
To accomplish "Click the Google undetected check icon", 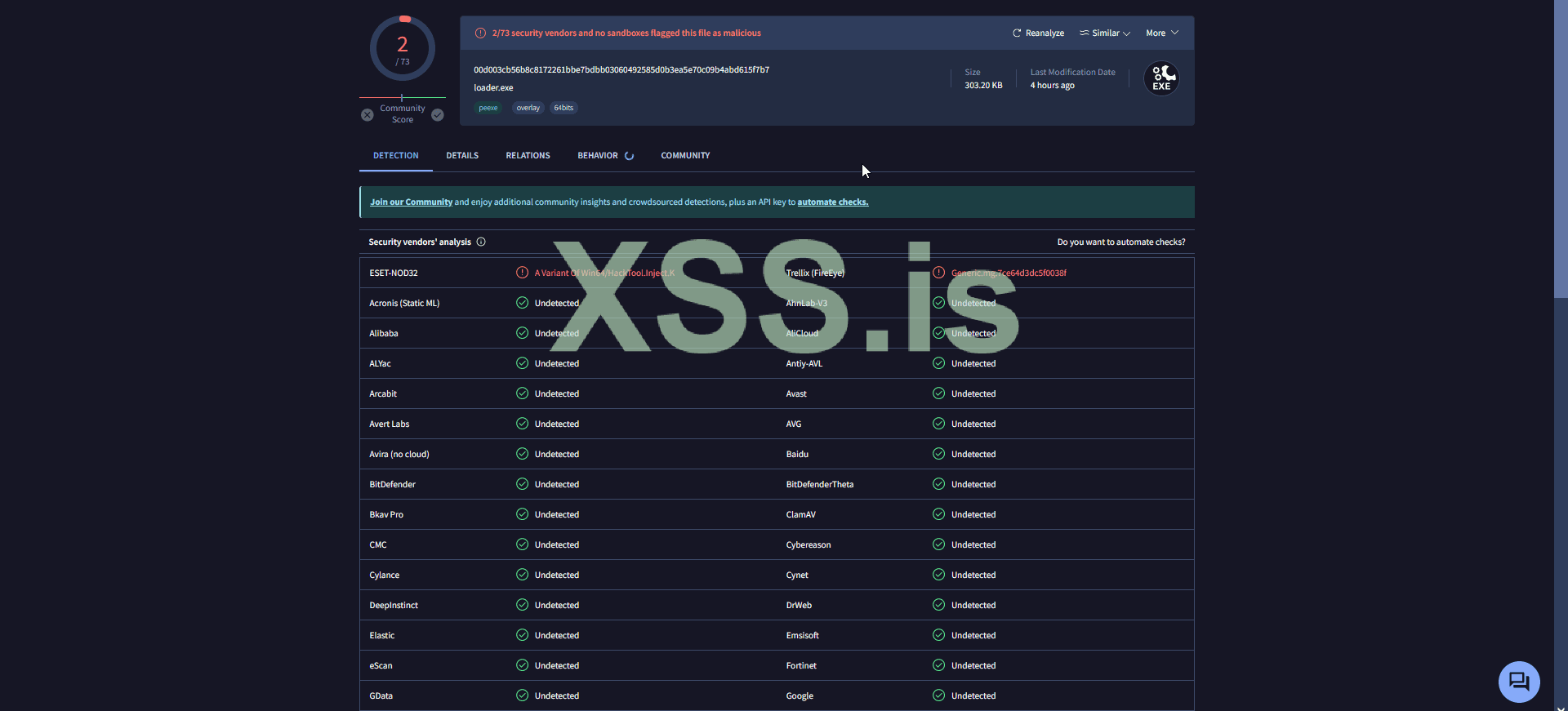I will pos(939,695).
